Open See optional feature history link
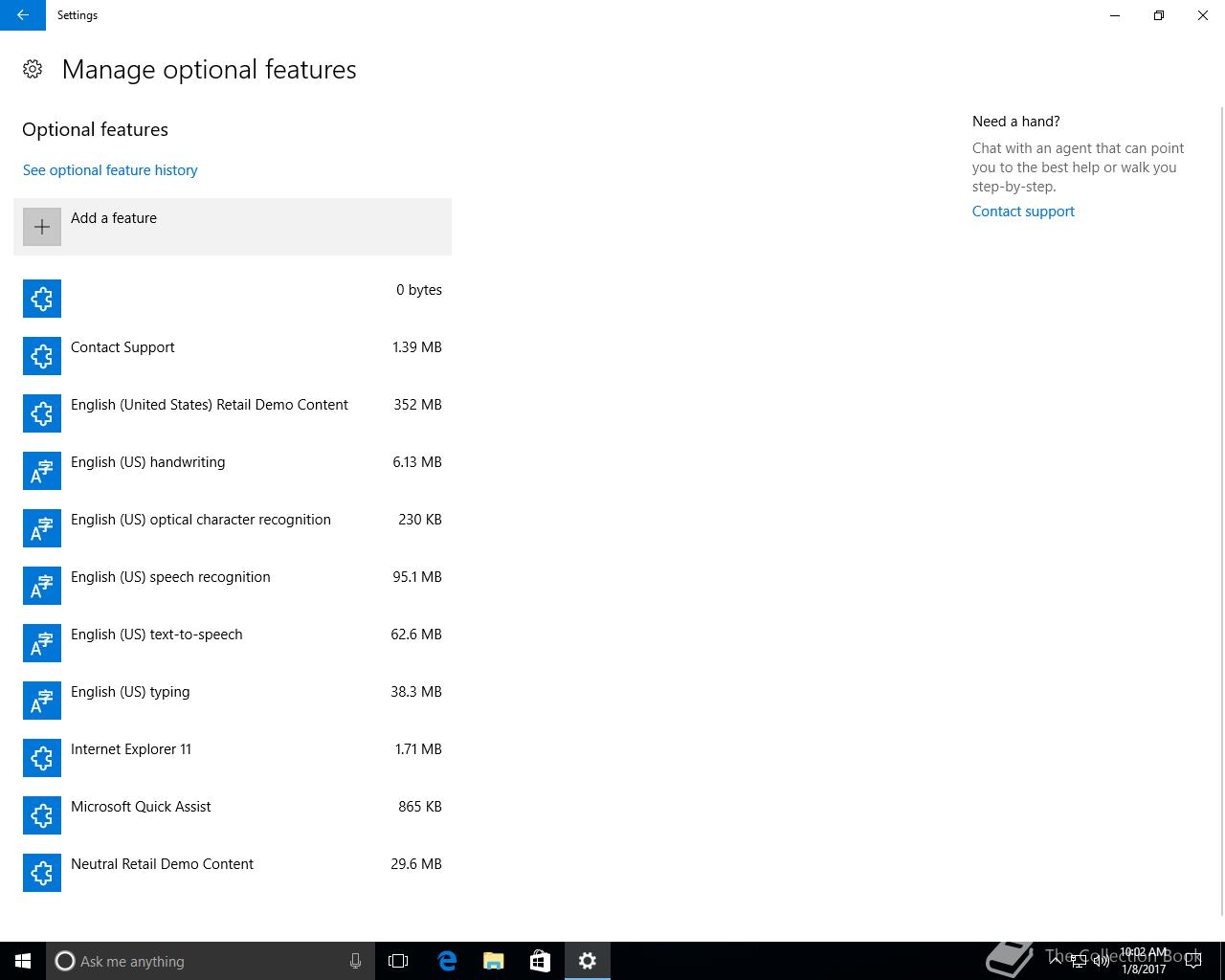Screen dimensions: 1225x980 (110, 170)
